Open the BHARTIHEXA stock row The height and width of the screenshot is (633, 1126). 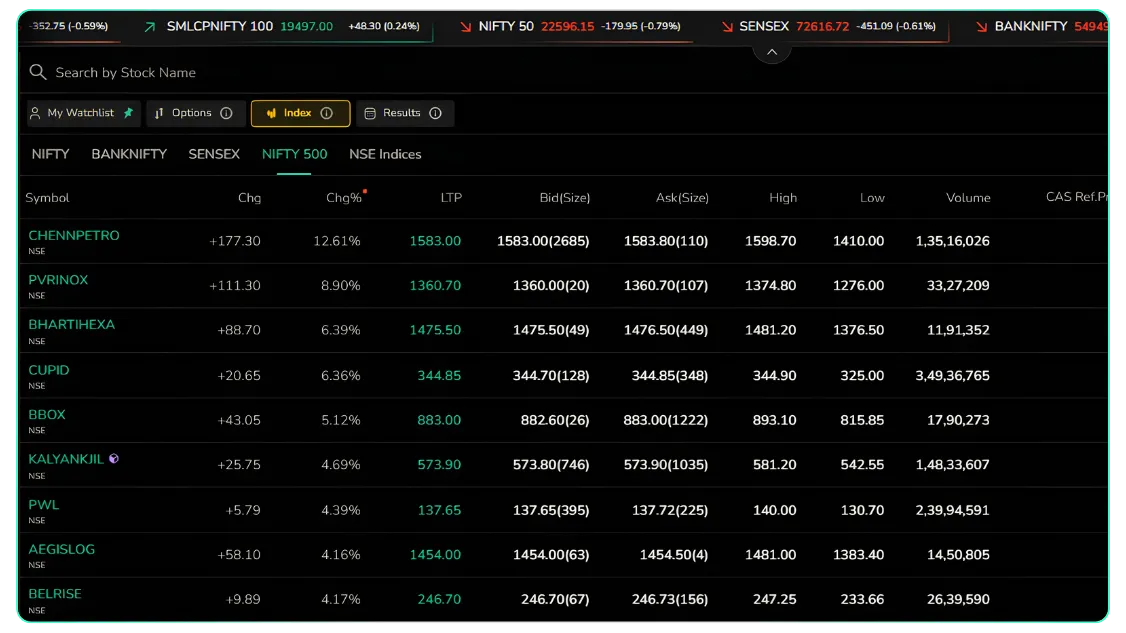[x=564, y=331]
